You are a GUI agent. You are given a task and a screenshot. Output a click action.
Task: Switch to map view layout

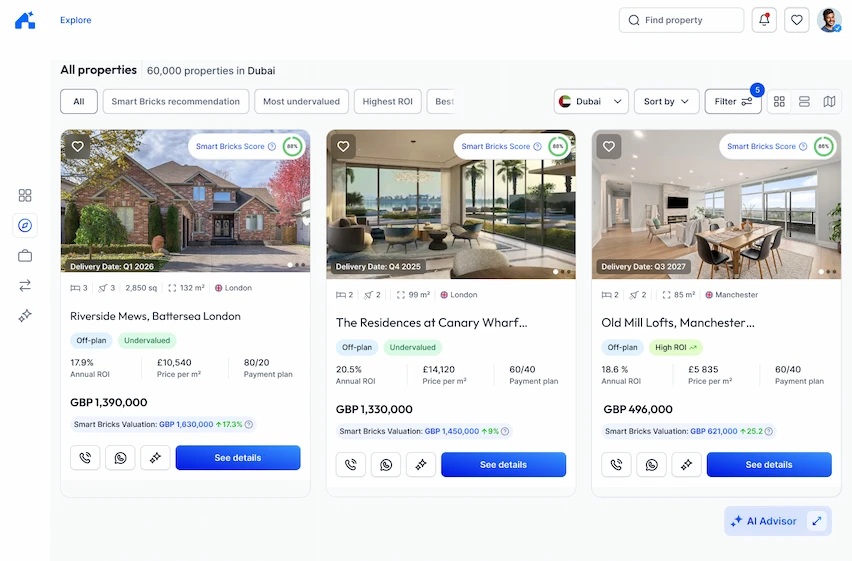click(x=829, y=102)
